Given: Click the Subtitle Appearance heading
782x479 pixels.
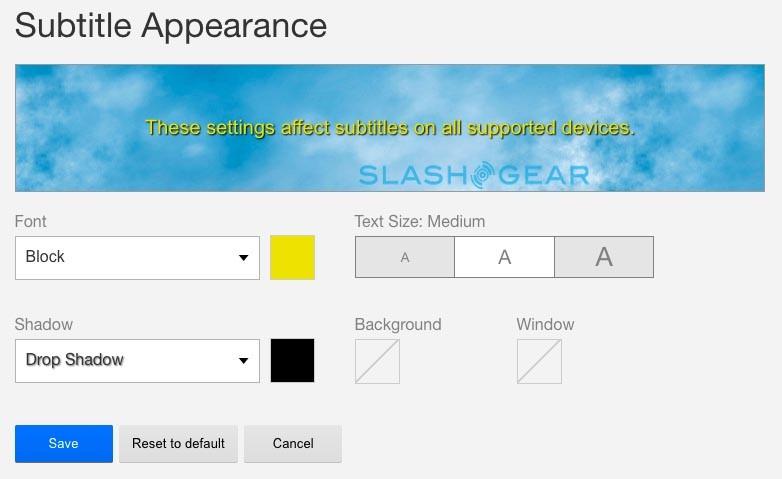Looking at the screenshot, I should (171, 26).
